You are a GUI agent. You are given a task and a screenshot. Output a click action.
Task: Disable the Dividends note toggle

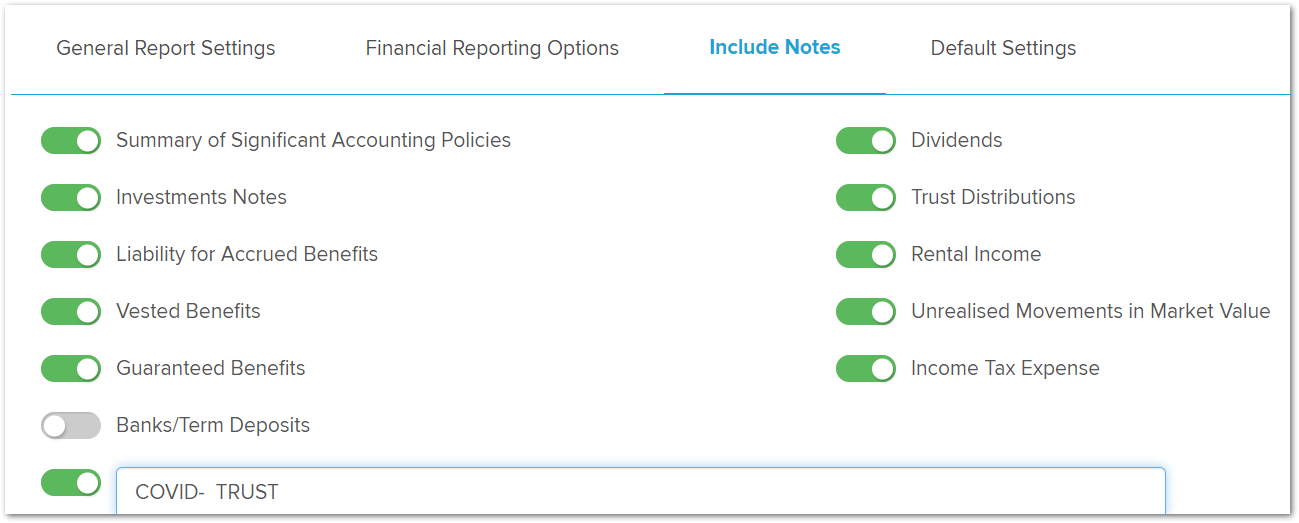866,141
